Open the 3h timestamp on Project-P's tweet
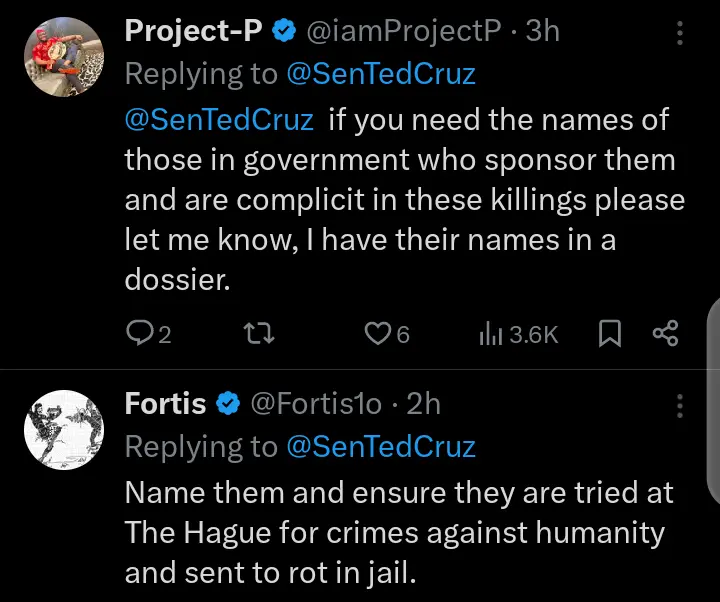Viewport: 720px width, 602px height. tap(543, 32)
